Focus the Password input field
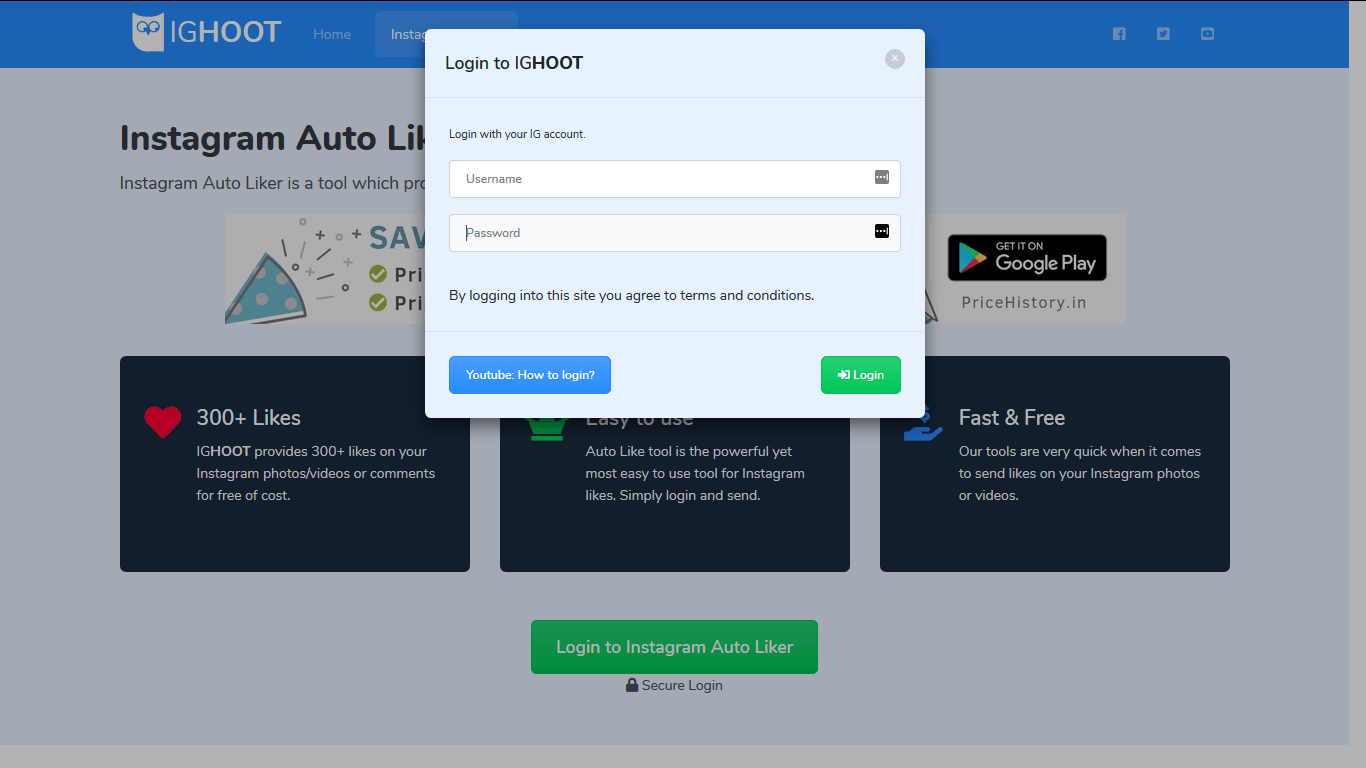The width and height of the screenshot is (1366, 768). tap(675, 233)
